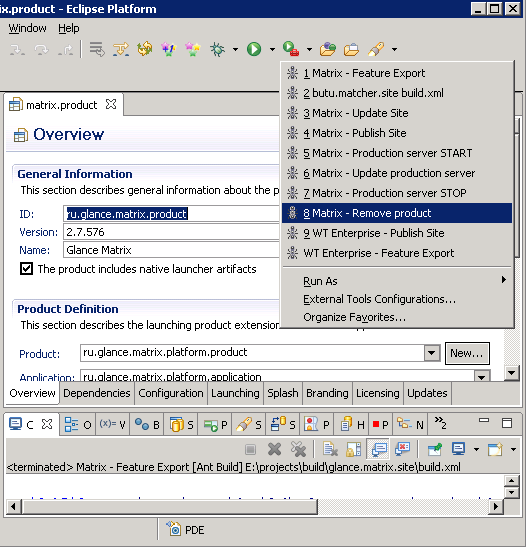This screenshot has width=526, height=547.
Task: Click the Name field 'Glance Matrix'
Action: click(x=171, y=250)
